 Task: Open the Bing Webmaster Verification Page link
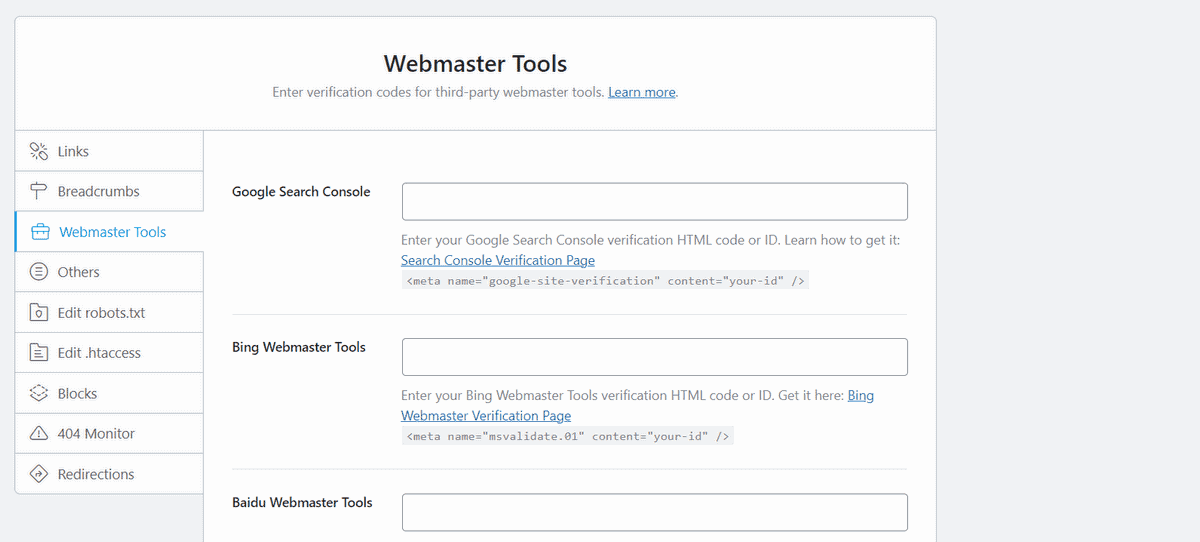pyautogui.click(x=637, y=405)
